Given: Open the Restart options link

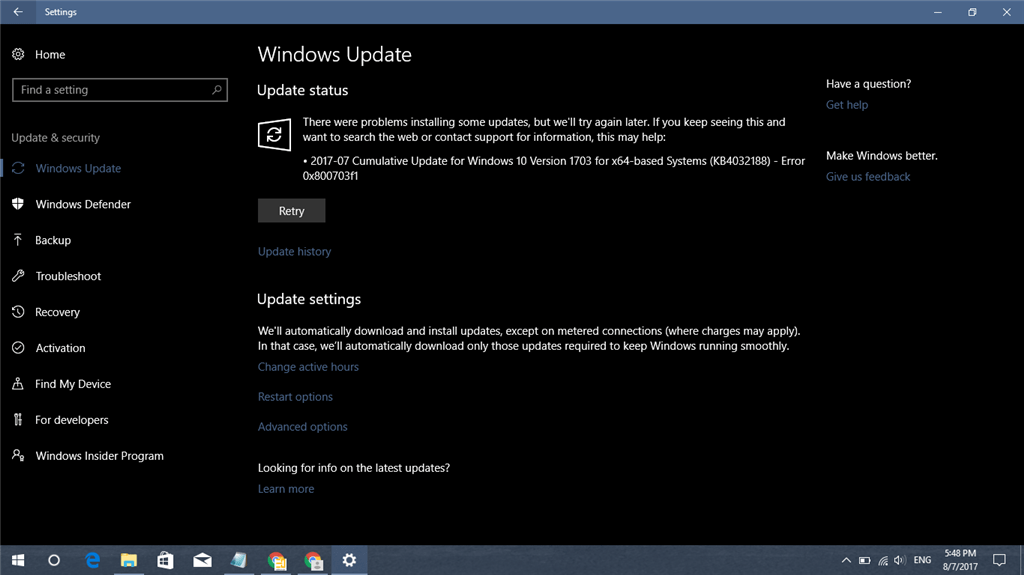Looking at the screenshot, I should point(295,397).
